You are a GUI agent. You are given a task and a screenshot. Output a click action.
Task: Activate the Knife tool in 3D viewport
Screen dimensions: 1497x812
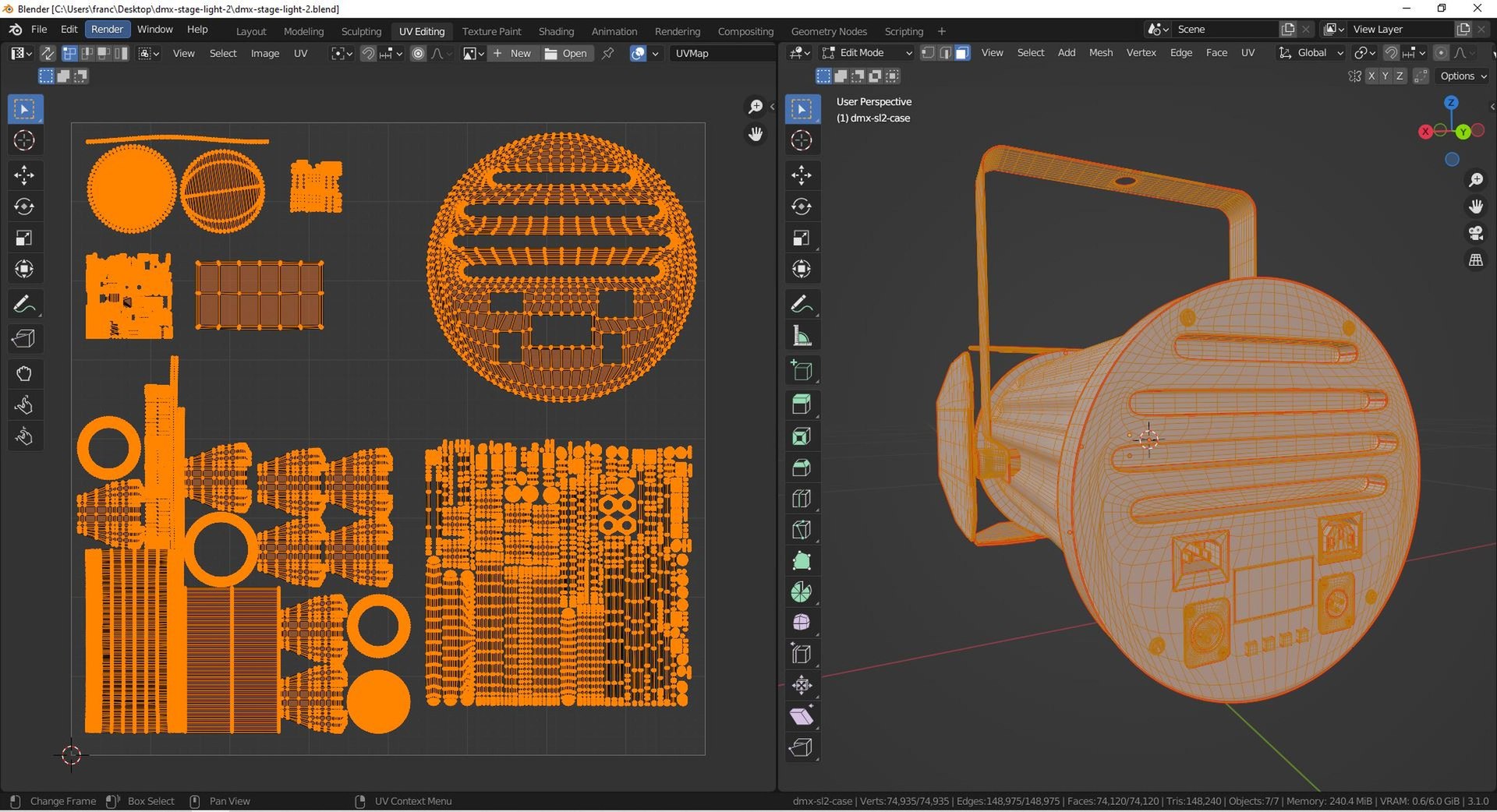(802, 530)
